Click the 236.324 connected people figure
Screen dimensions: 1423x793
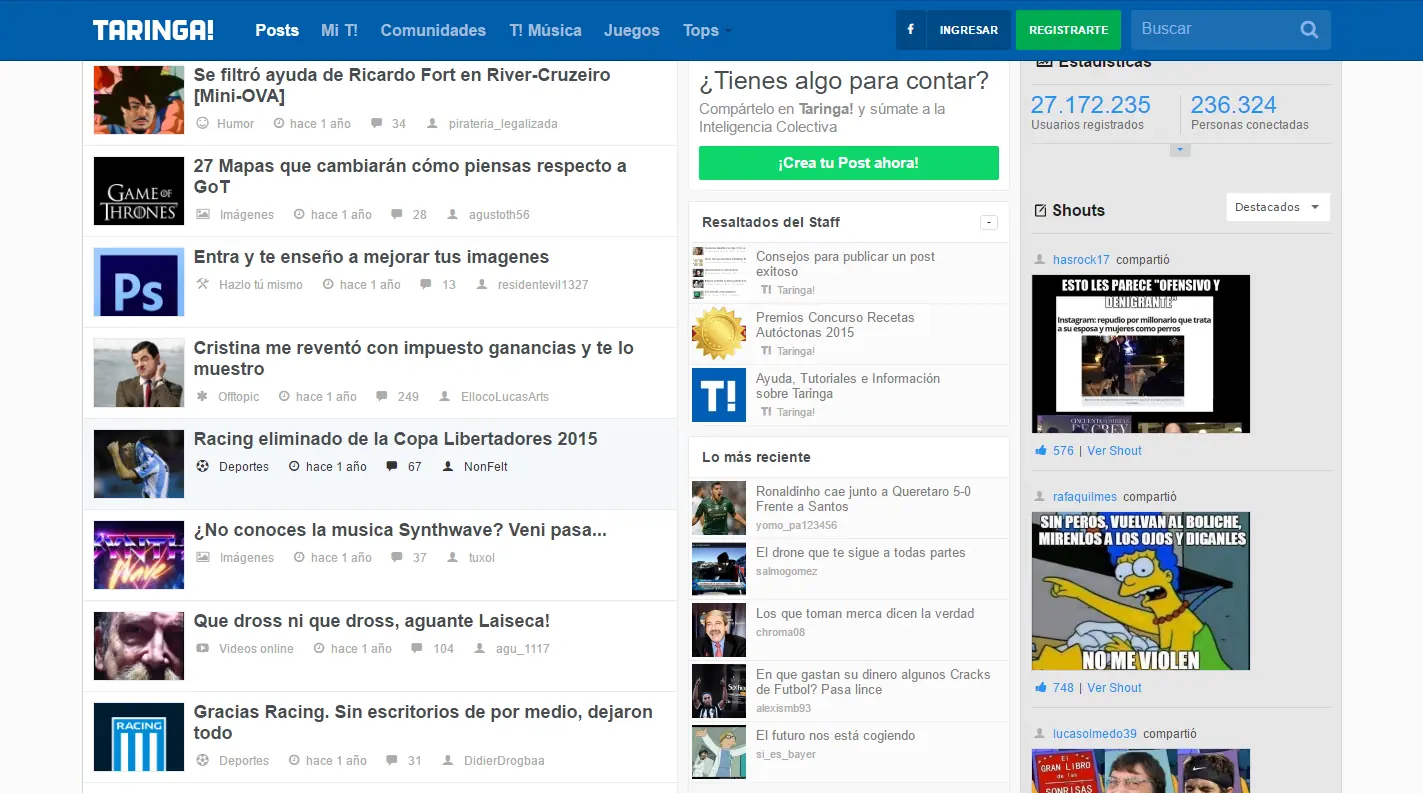click(x=1234, y=105)
